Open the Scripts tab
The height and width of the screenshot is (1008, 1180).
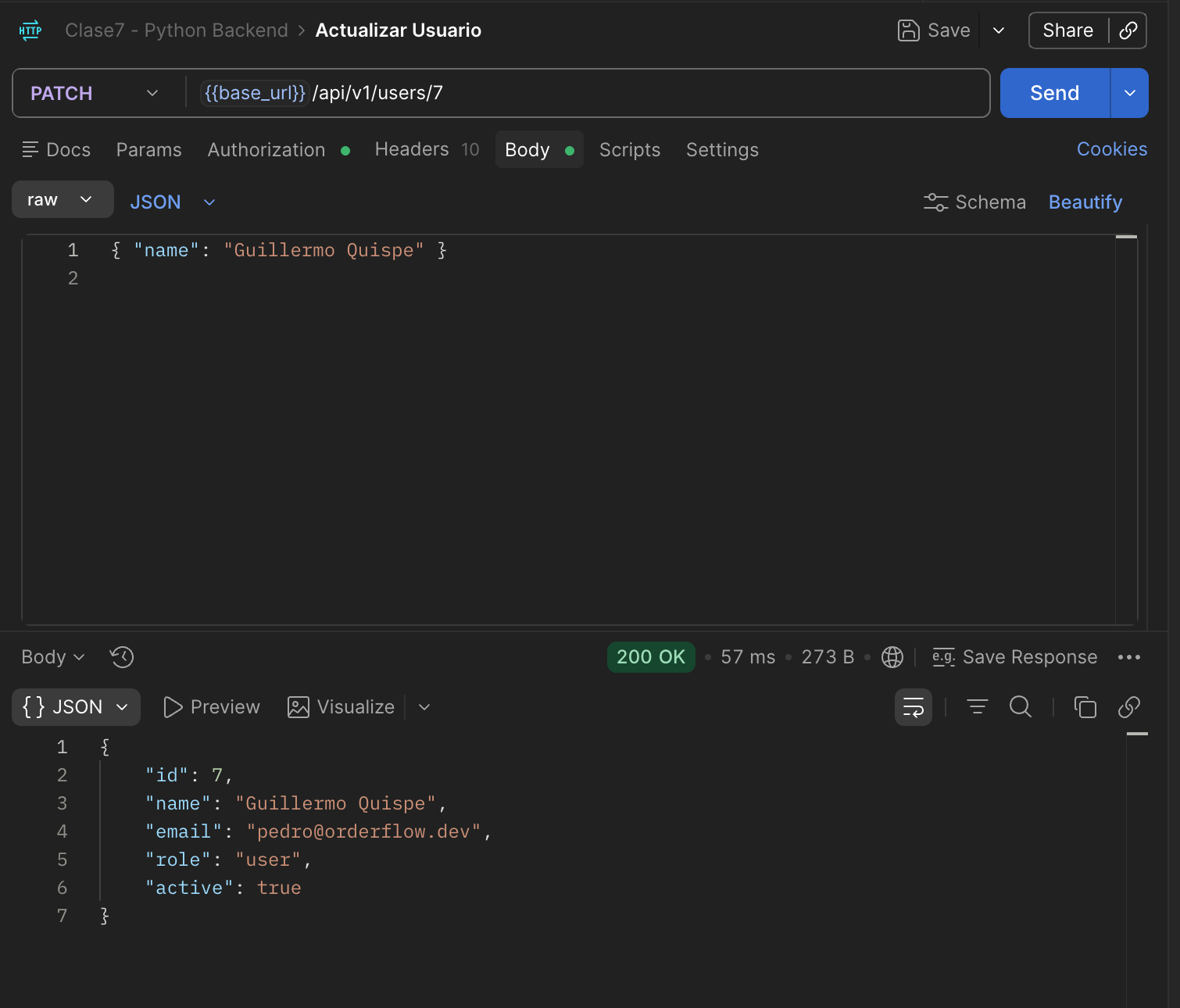click(x=630, y=150)
